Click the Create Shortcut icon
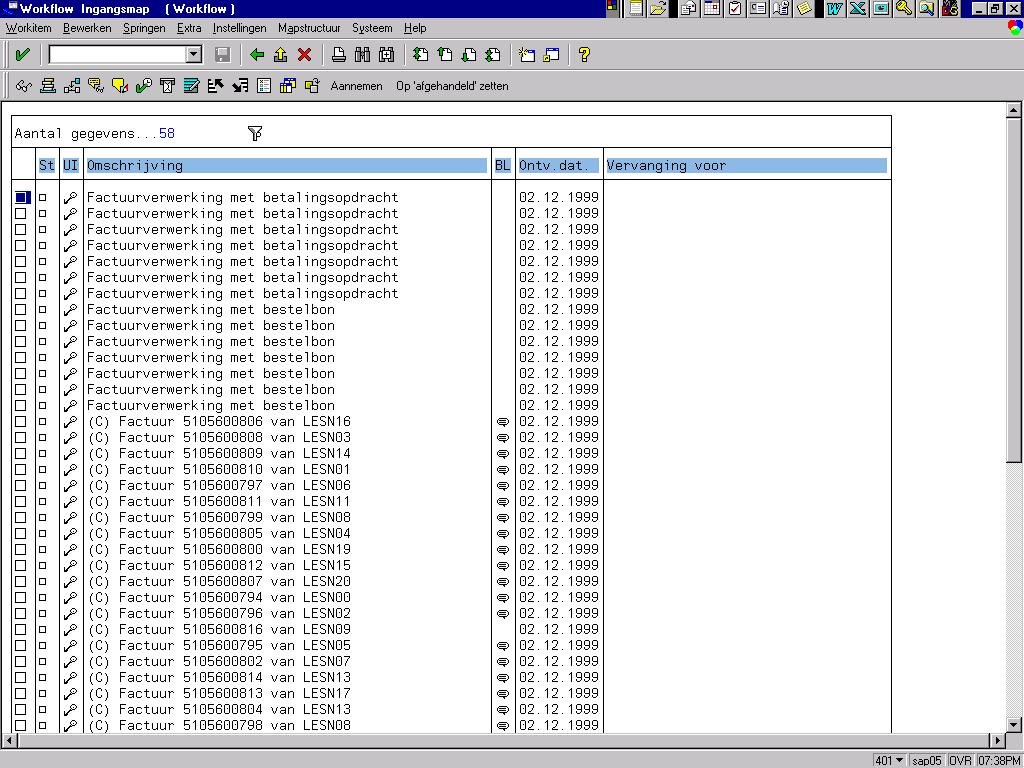The image size is (1024, 768). 551,55
